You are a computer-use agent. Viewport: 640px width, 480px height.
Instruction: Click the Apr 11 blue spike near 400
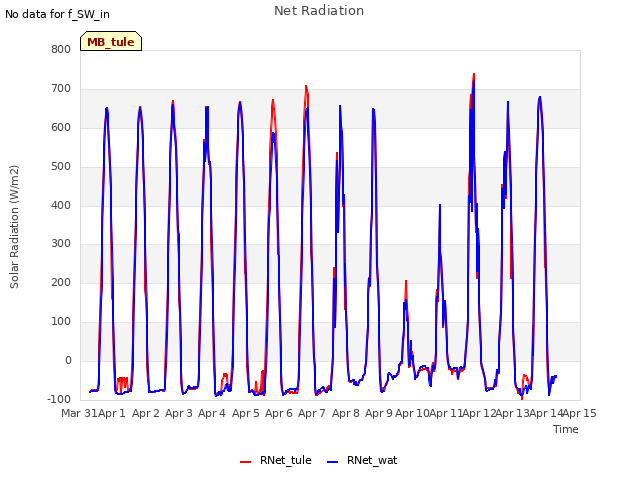coord(440,206)
